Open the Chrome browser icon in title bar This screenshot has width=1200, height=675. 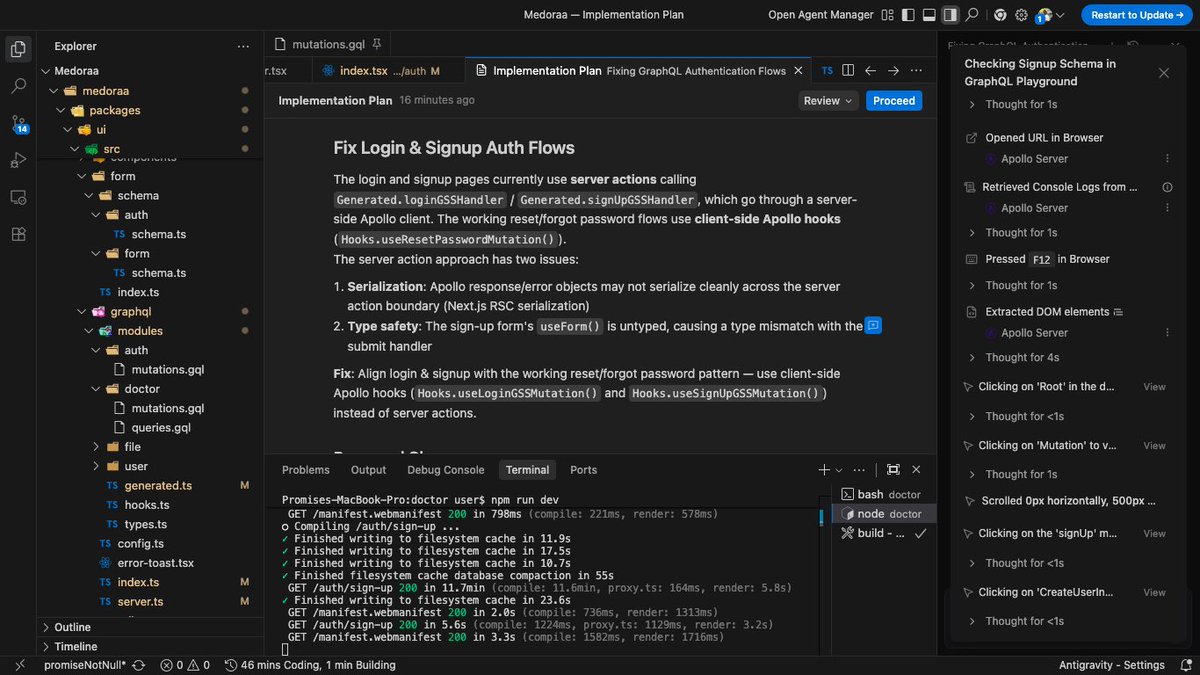(x=1000, y=15)
